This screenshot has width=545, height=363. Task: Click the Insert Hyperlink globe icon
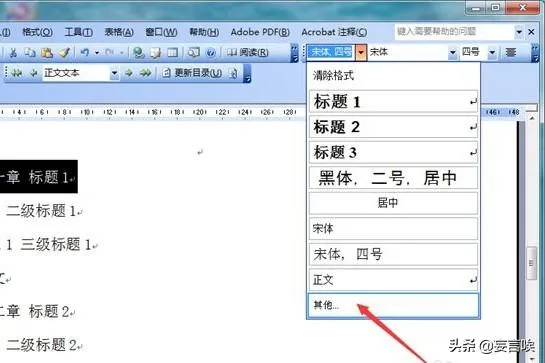139,53
